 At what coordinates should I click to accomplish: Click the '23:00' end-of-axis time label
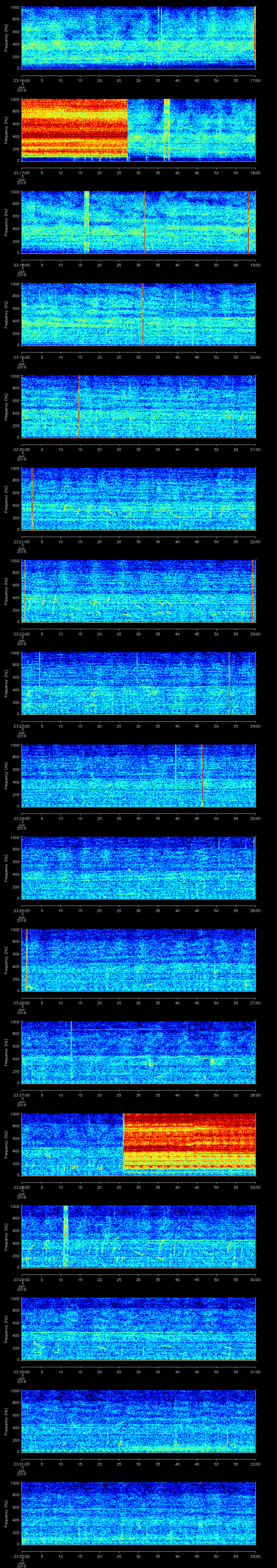point(256,634)
